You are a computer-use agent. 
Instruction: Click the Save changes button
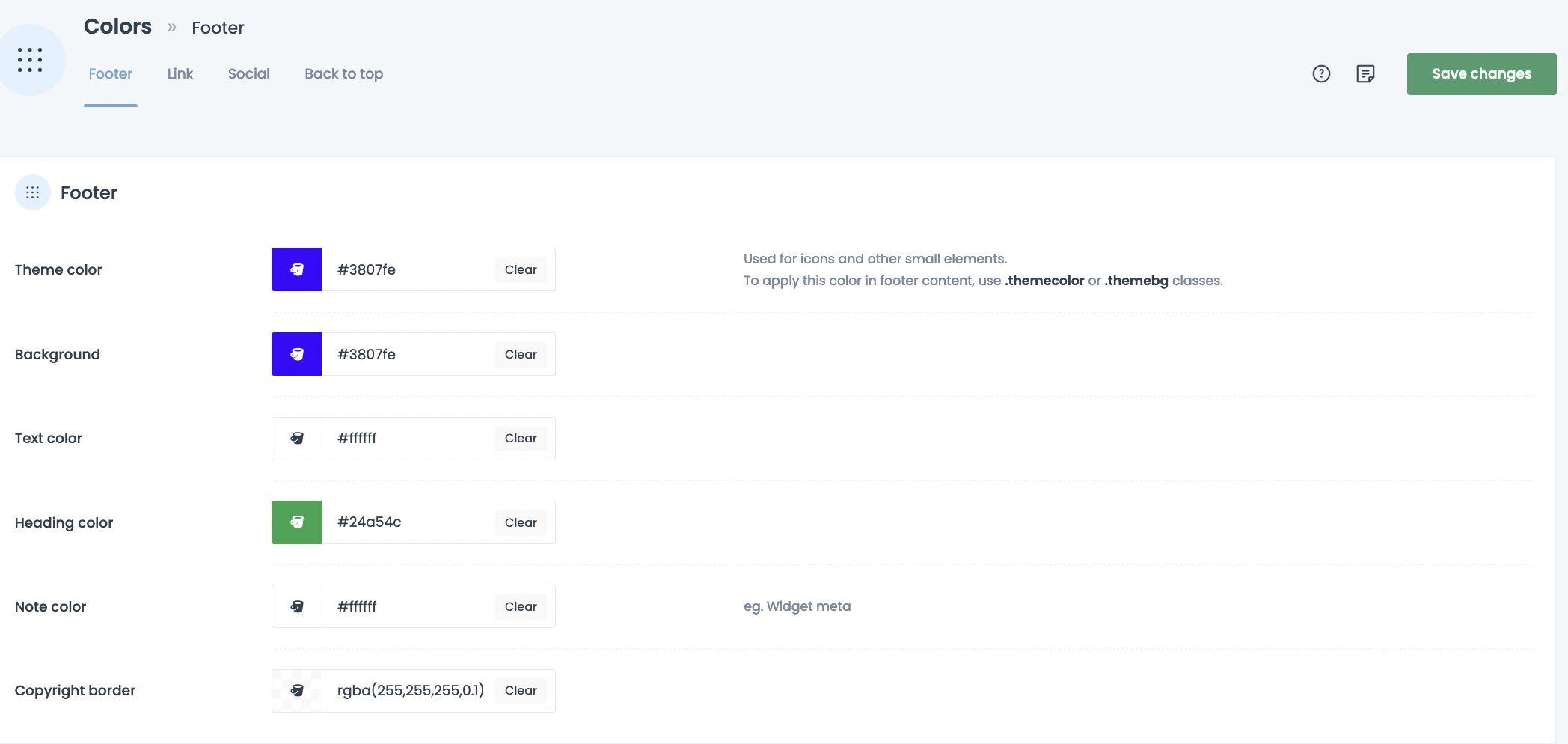coord(1481,74)
